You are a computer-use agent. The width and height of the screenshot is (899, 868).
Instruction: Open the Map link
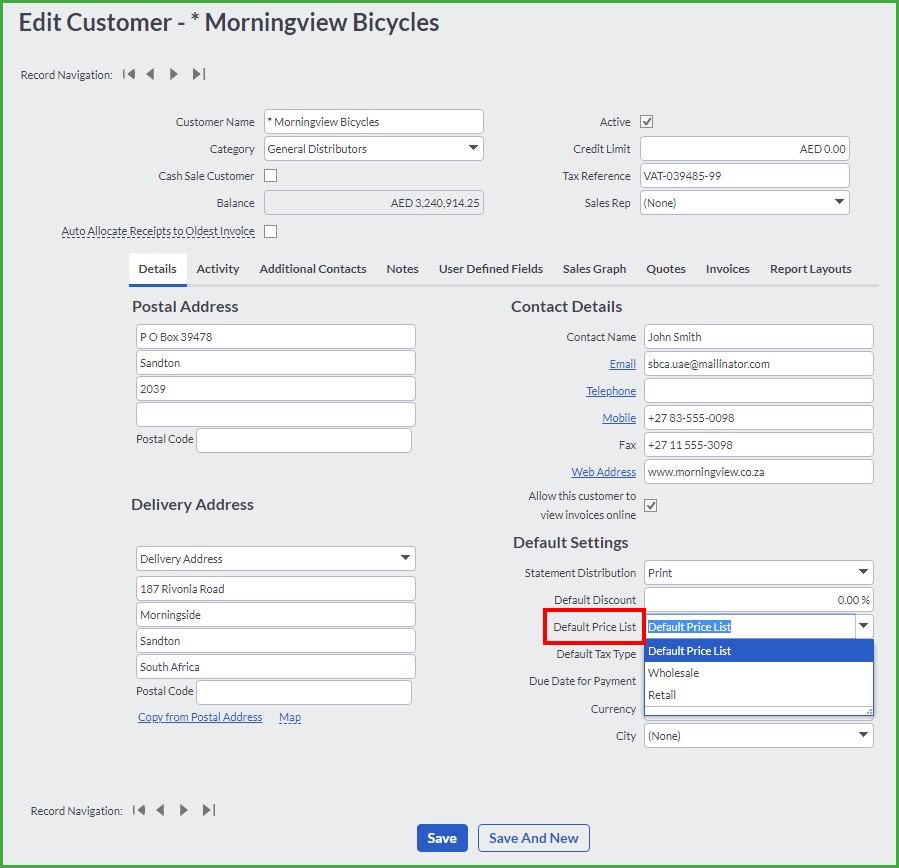pyautogui.click(x=290, y=717)
